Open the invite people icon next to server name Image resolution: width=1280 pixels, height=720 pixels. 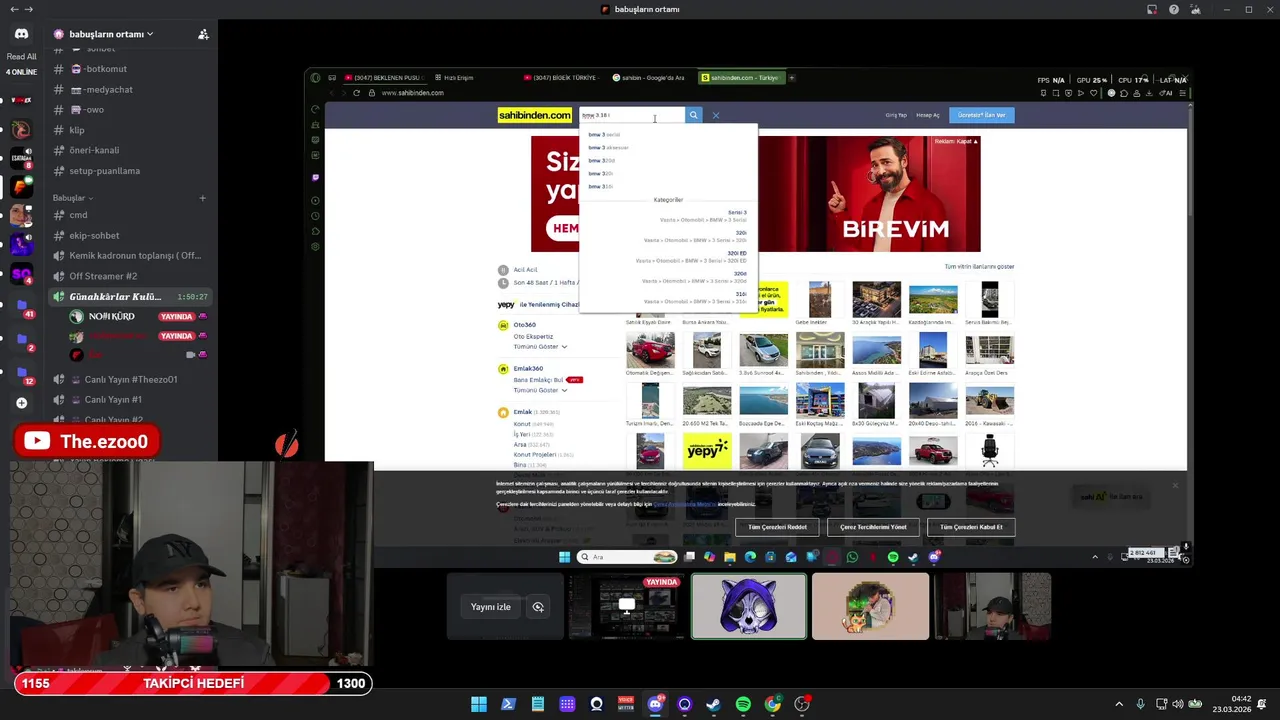click(x=203, y=34)
